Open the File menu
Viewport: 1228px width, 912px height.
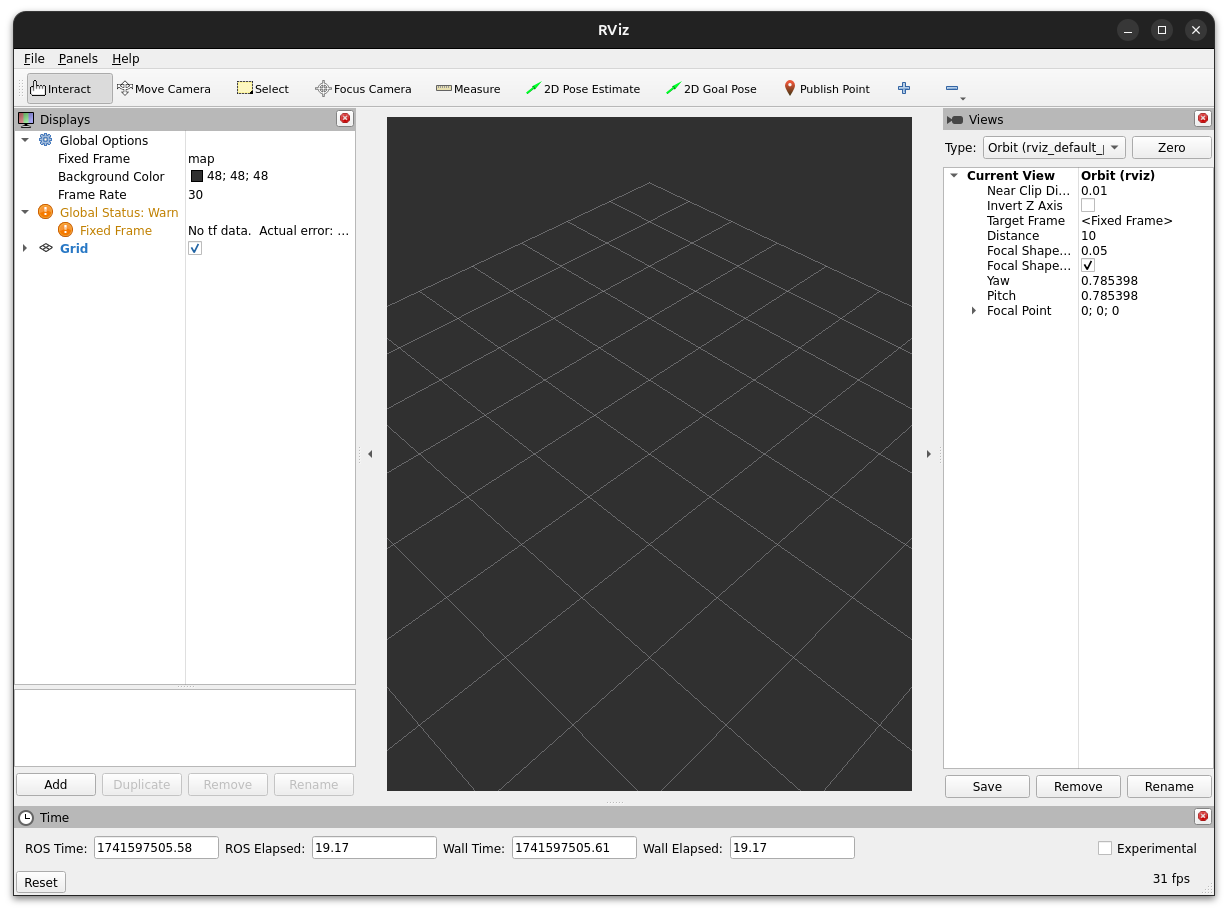tap(34, 59)
